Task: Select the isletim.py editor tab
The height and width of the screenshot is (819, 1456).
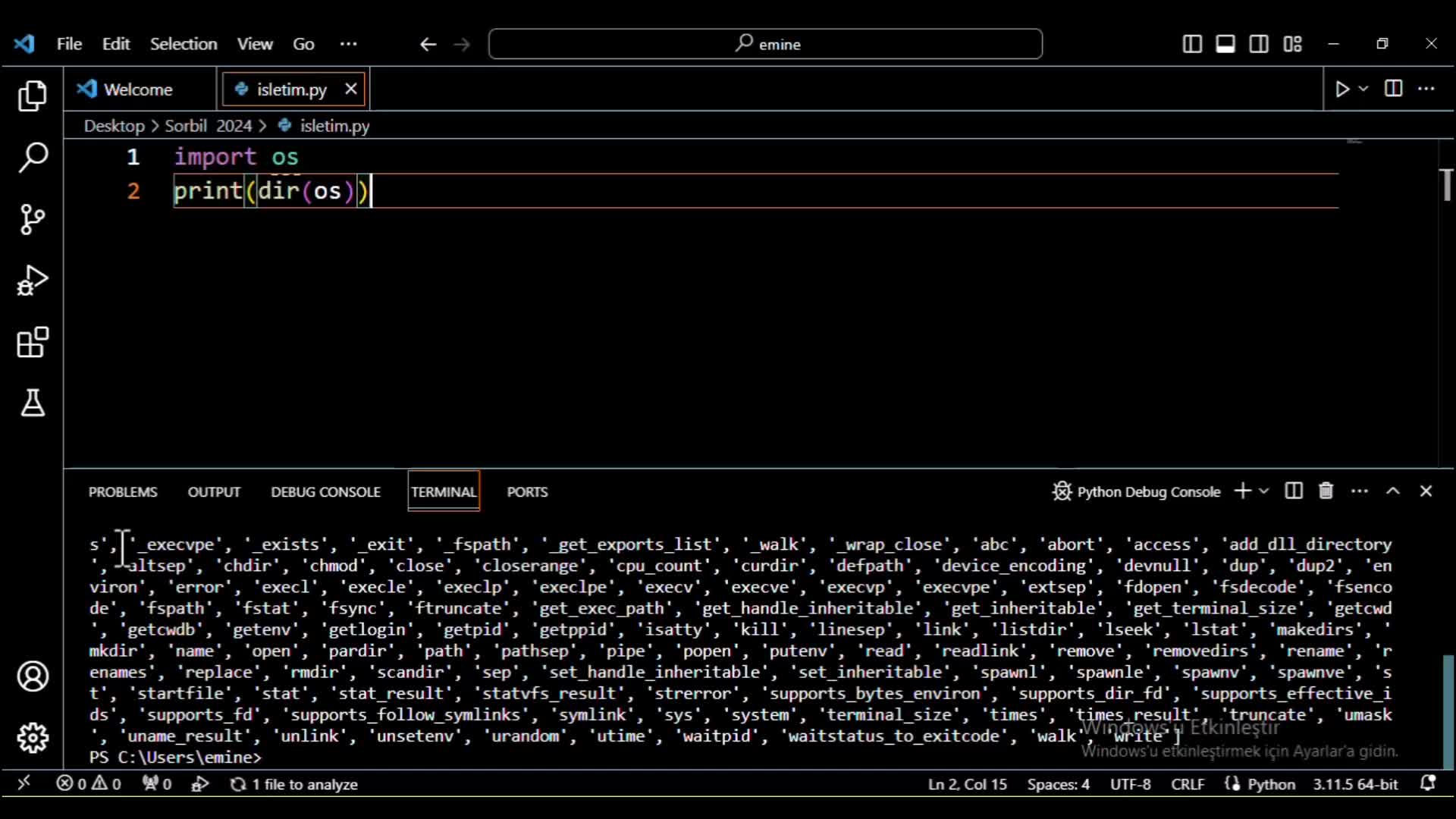Action: click(292, 89)
